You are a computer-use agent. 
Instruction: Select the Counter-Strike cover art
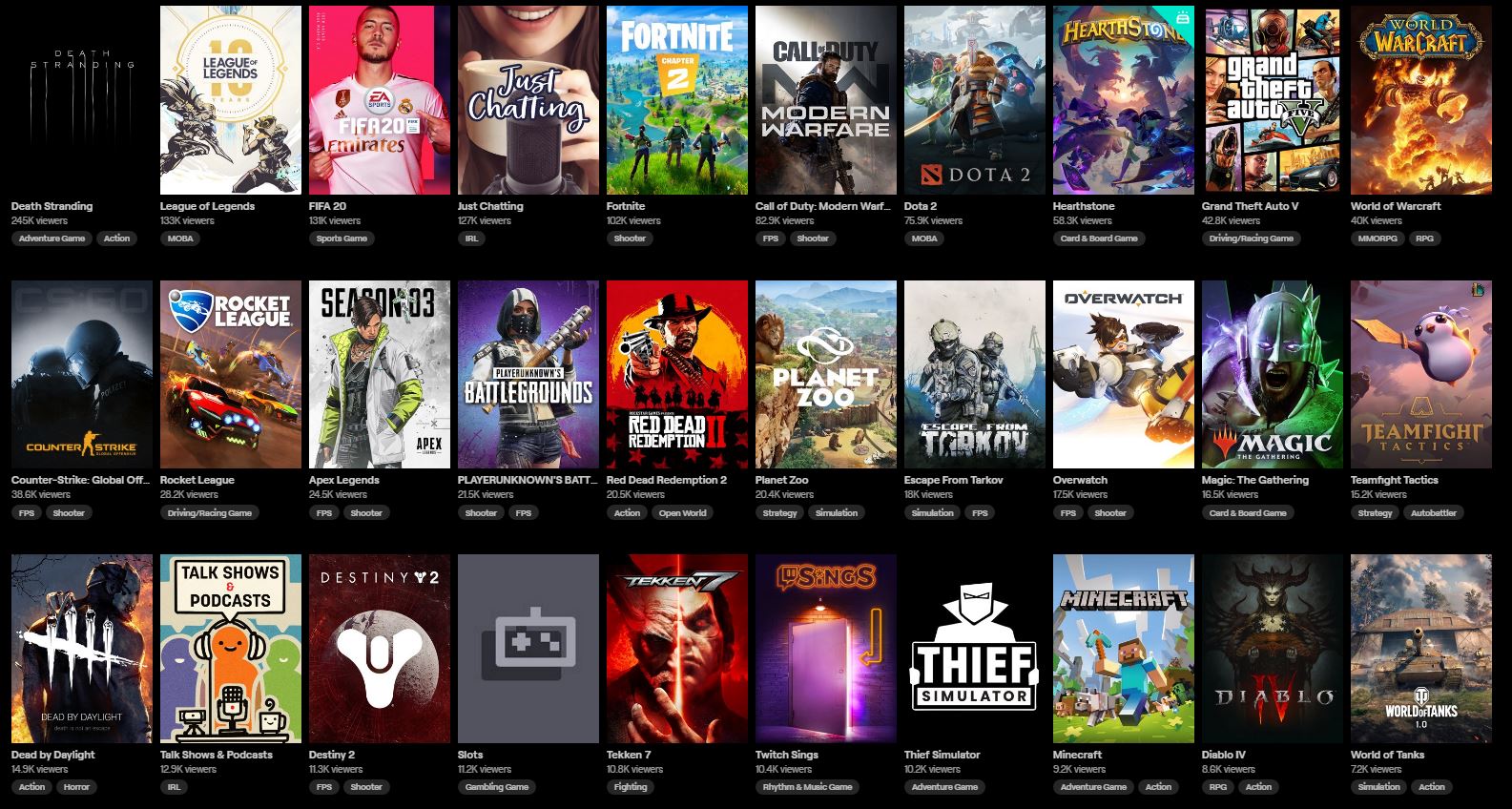coord(82,374)
